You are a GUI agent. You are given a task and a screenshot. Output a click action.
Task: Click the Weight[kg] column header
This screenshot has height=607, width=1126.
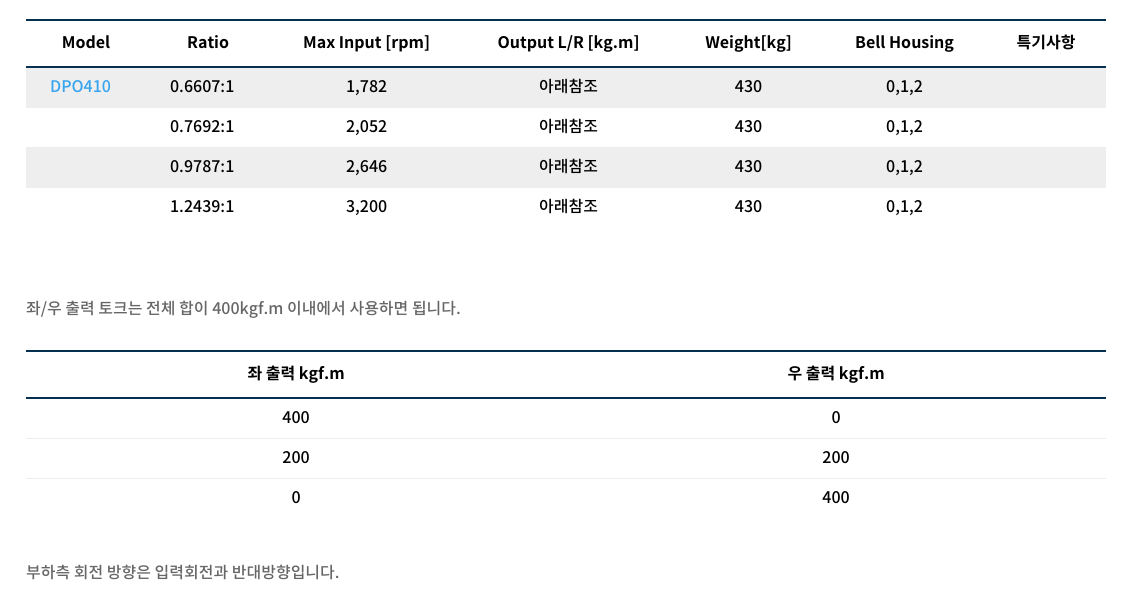(748, 42)
